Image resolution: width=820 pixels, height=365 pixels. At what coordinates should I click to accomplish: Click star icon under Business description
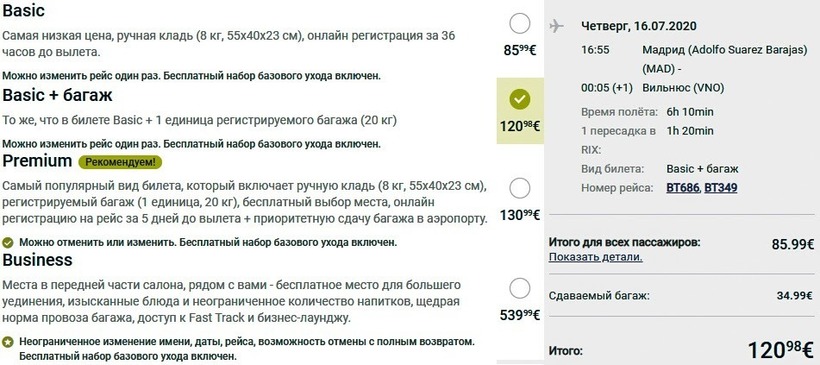(x=7, y=342)
